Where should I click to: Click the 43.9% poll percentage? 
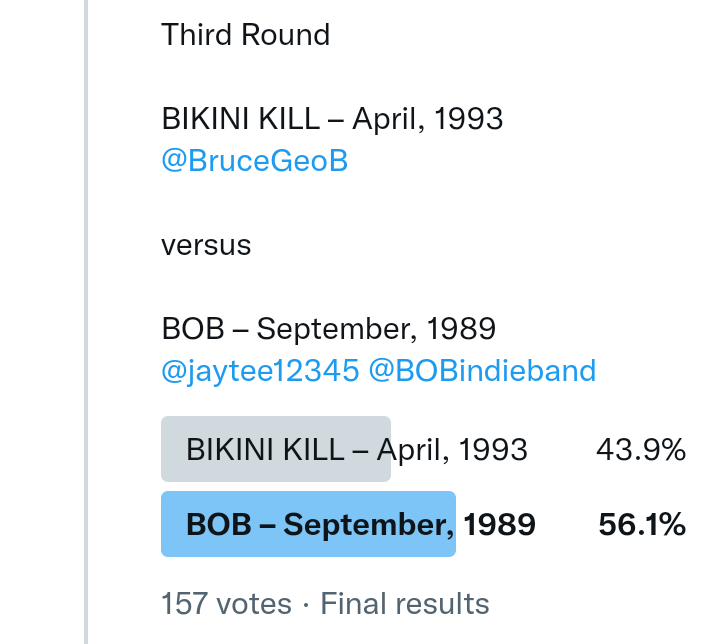pos(640,450)
